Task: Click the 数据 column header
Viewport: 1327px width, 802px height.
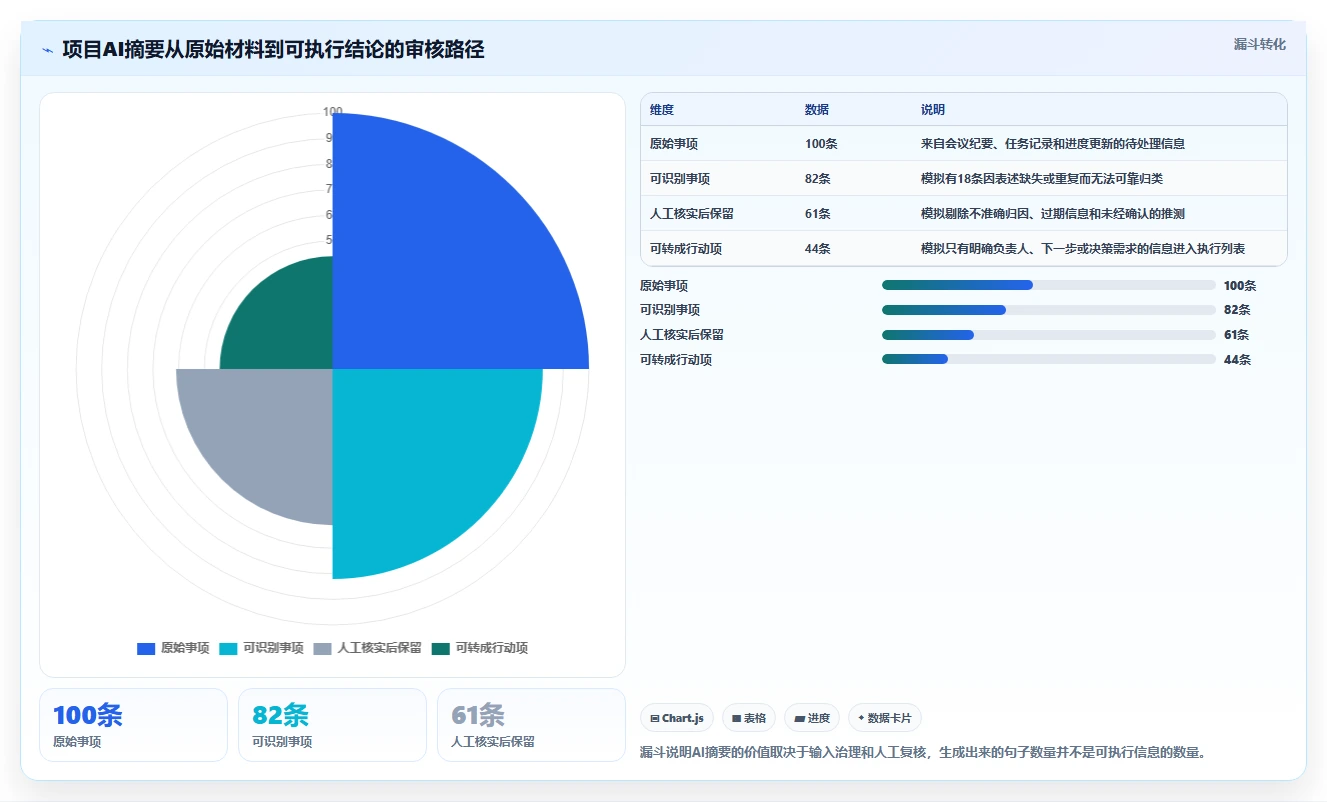Action: coord(817,110)
